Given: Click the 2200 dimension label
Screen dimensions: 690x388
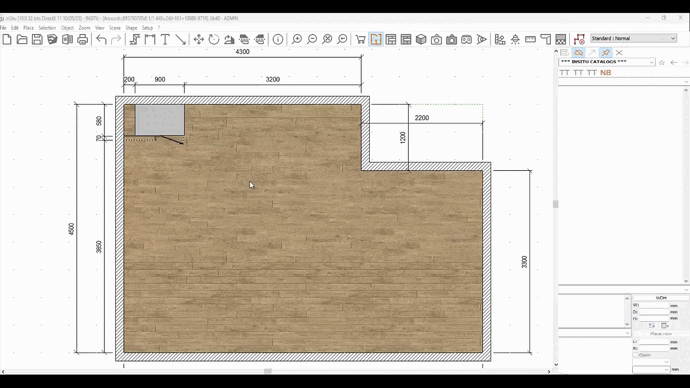Looking at the screenshot, I should tap(422, 118).
